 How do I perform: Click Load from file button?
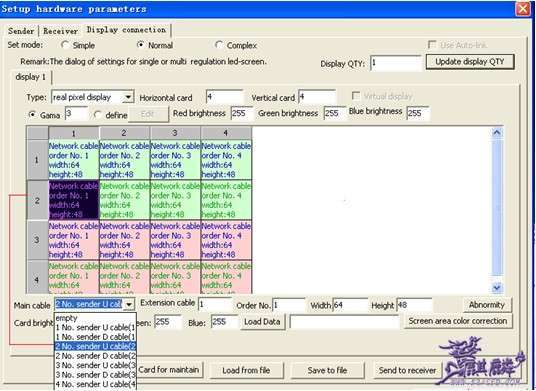pyautogui.click(x=246, y=370)
